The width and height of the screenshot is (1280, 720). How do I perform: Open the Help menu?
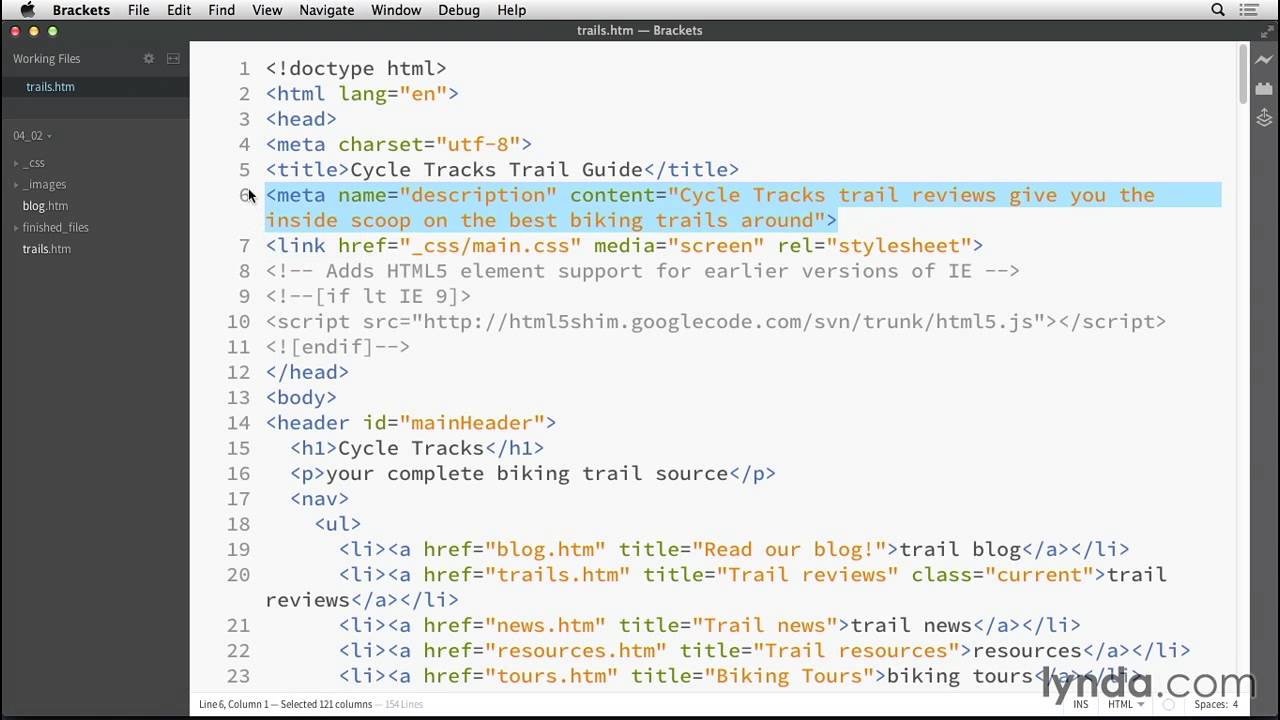point(511,10)
